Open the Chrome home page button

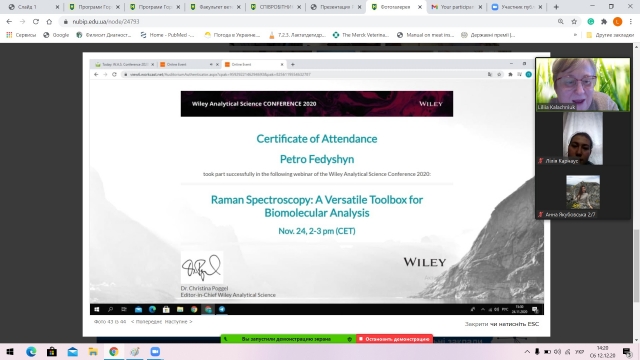point(49,21)
